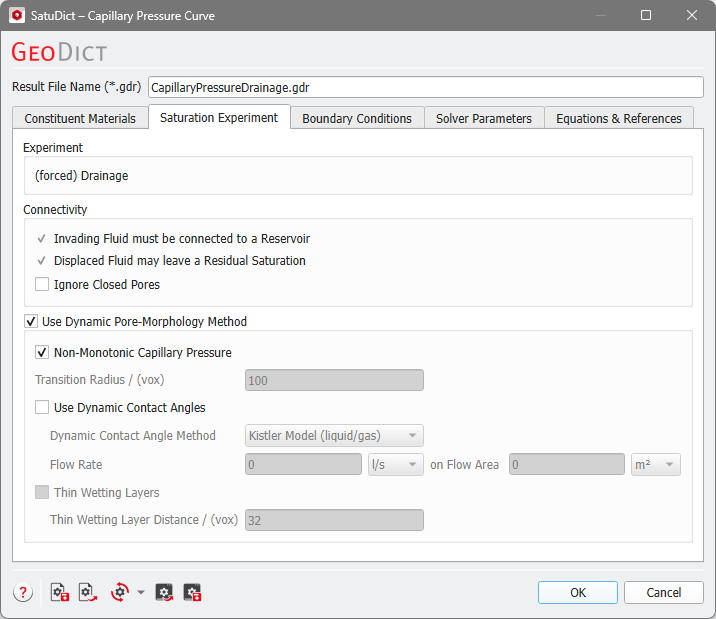This screenshot has height=619, width=716.
Task: Click the load settings from file icon
Action: (x=87, y=592)
